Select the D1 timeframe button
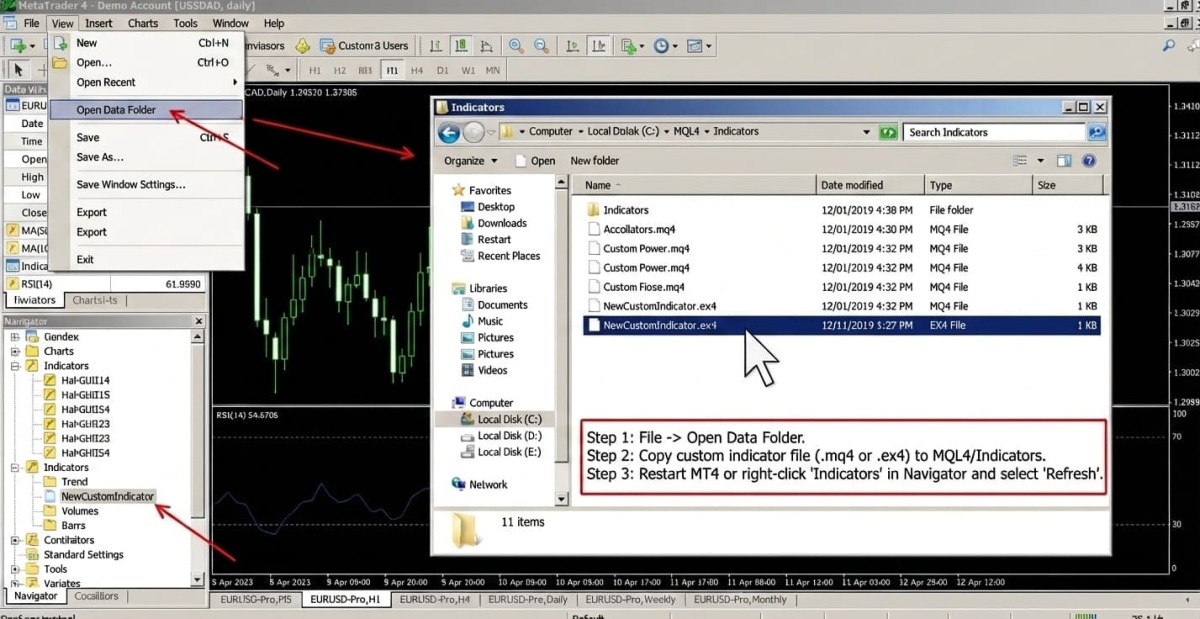 pos(443,71)
